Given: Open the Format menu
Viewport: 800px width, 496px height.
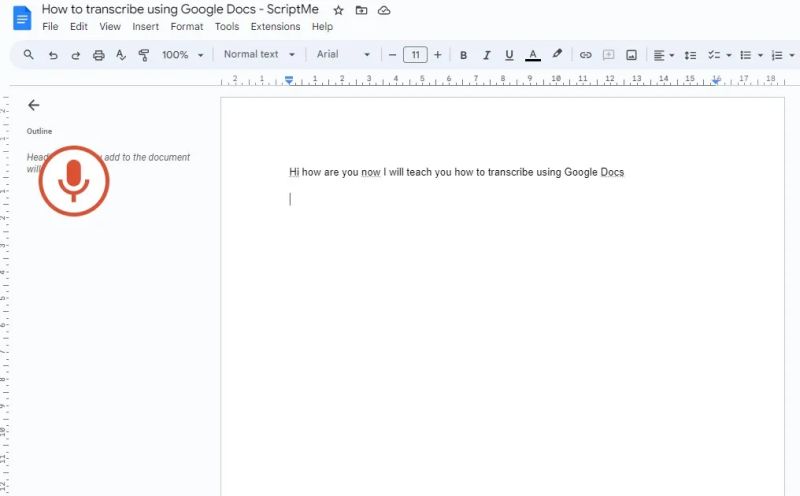Looking at the screenshot, I should pos(187,27).
